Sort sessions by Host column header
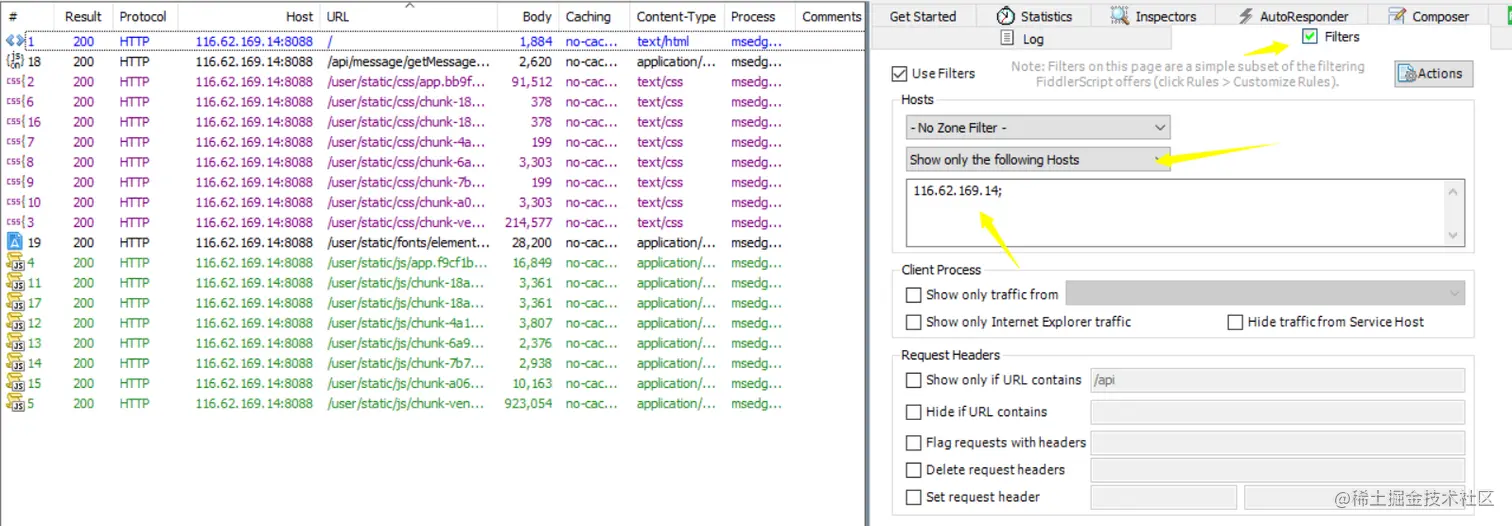This screenshot has height=526, width=1512. click(248, 16)
